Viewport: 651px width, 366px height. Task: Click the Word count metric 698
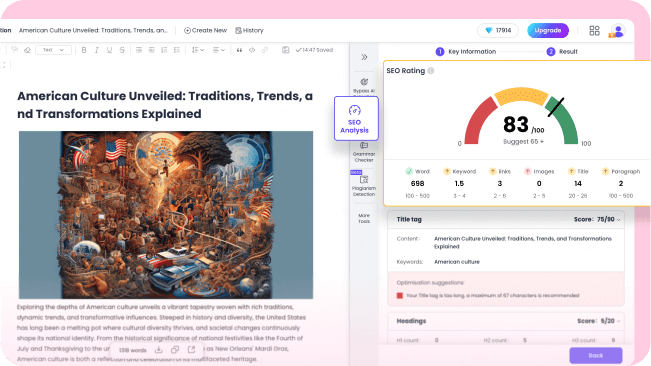click(x=417, y=183)
